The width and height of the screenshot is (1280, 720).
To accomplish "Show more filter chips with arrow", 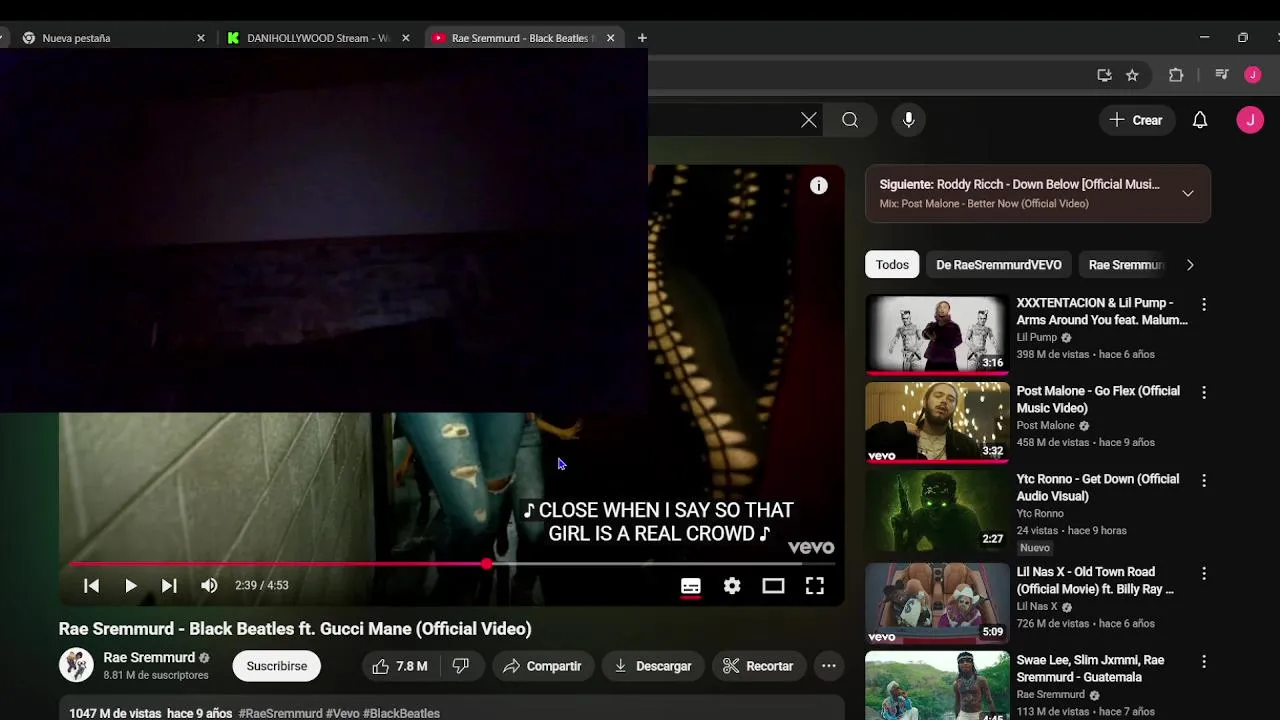I will click(x=1190, y=265).
